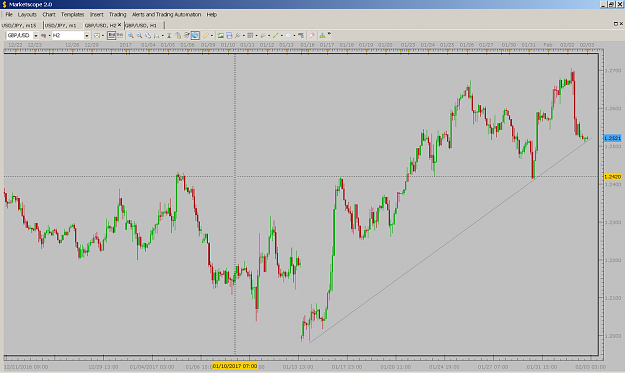
Task: Open the Layouts menu
Action: (27, 14)
